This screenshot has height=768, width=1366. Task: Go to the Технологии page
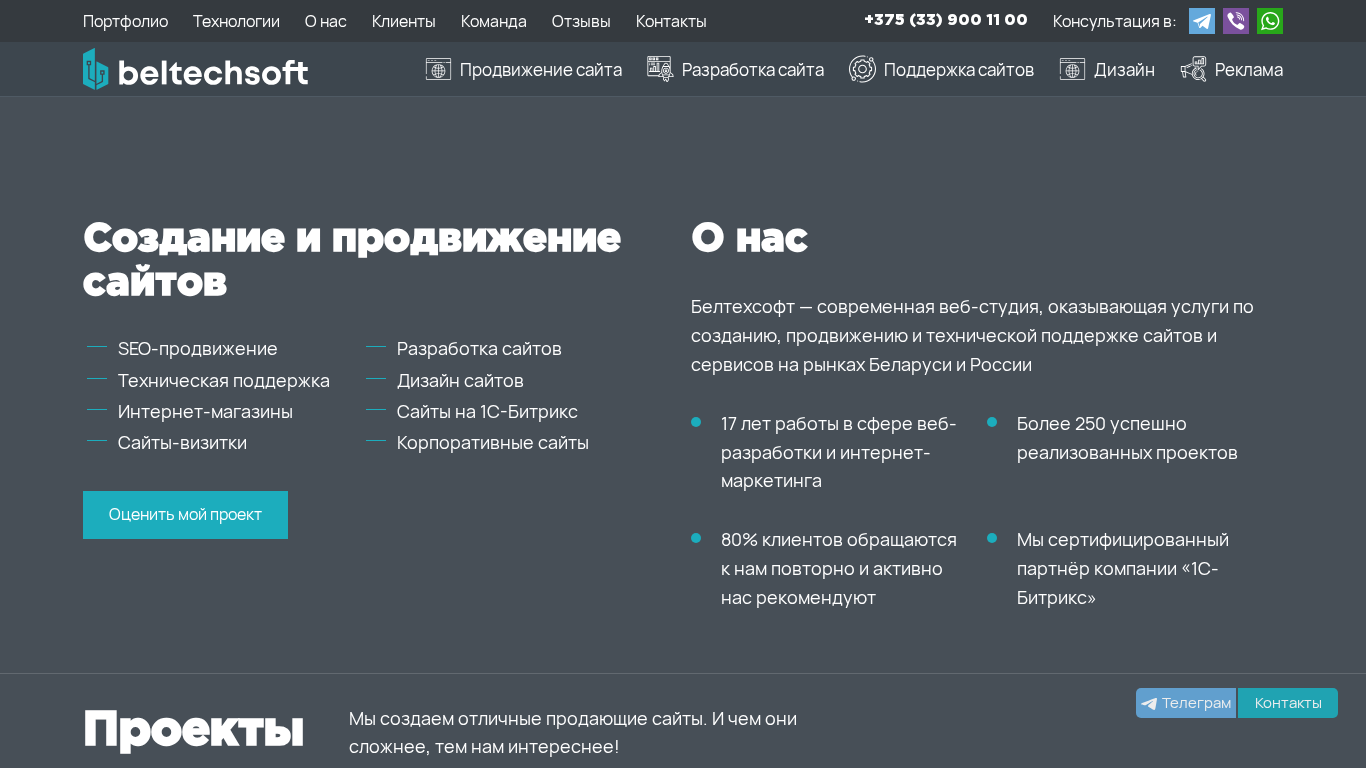point(236,21)
